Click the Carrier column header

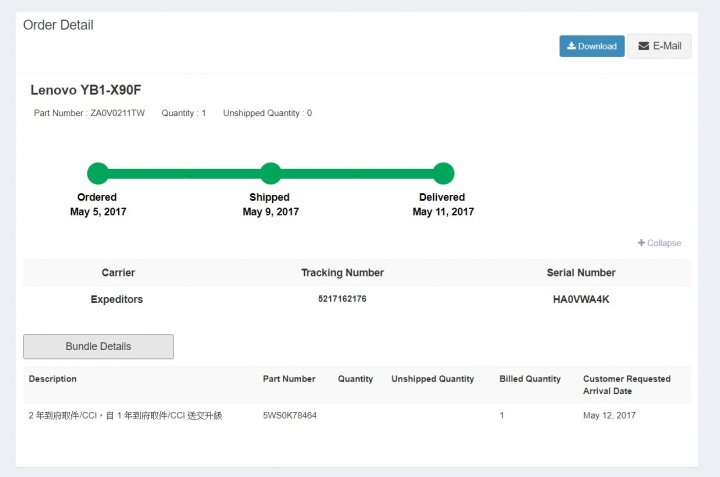pos(118,273)
